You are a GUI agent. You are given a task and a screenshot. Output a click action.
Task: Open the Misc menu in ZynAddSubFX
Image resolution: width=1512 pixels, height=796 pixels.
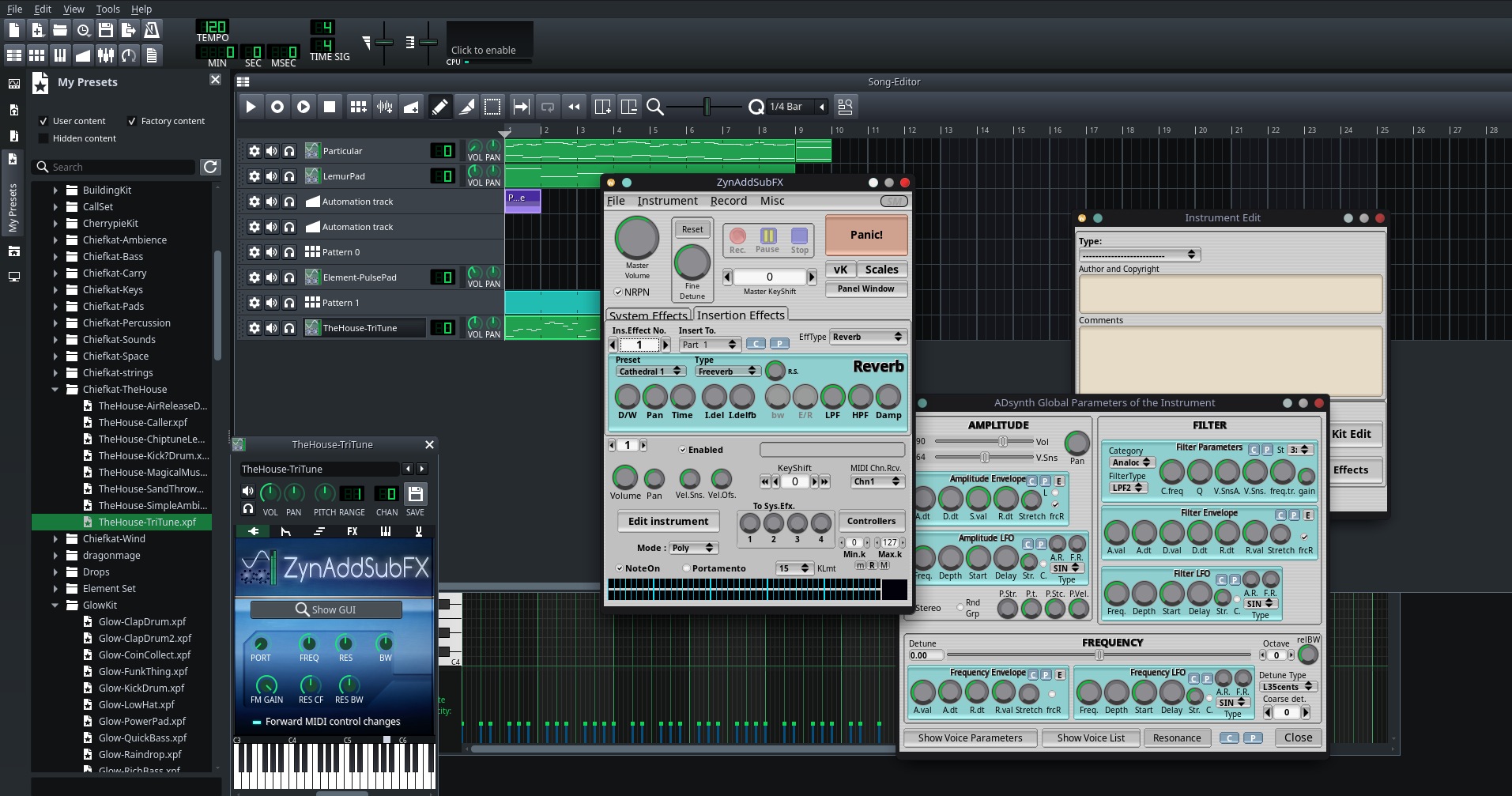coord(772,201)
